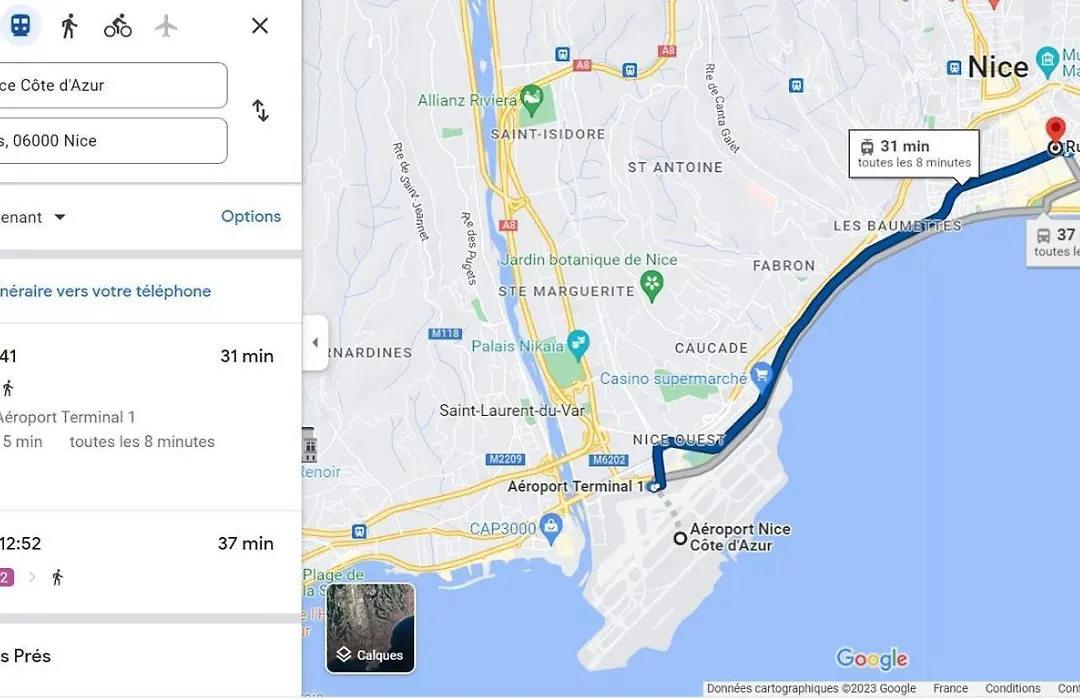Select the transit travel mode icon

click(20, 26)
